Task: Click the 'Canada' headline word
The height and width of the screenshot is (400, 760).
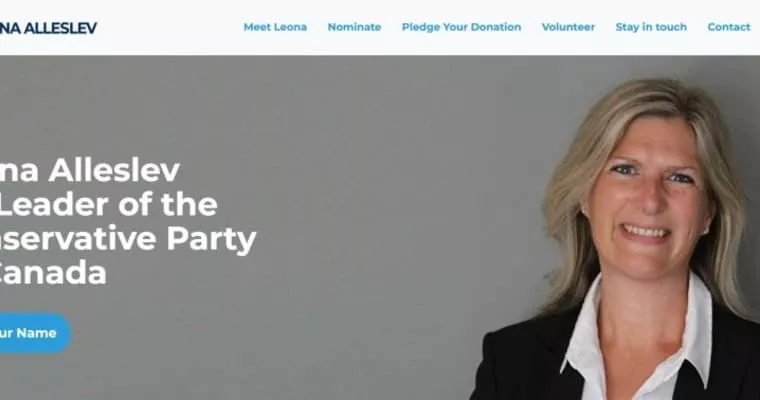Action: (53, 272)
